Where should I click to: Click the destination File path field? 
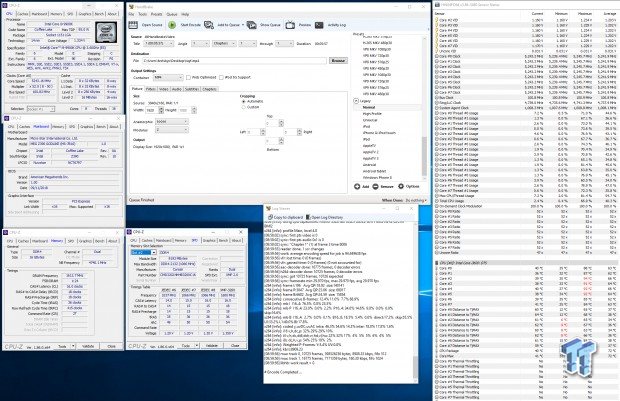click(x=234, y=61)
